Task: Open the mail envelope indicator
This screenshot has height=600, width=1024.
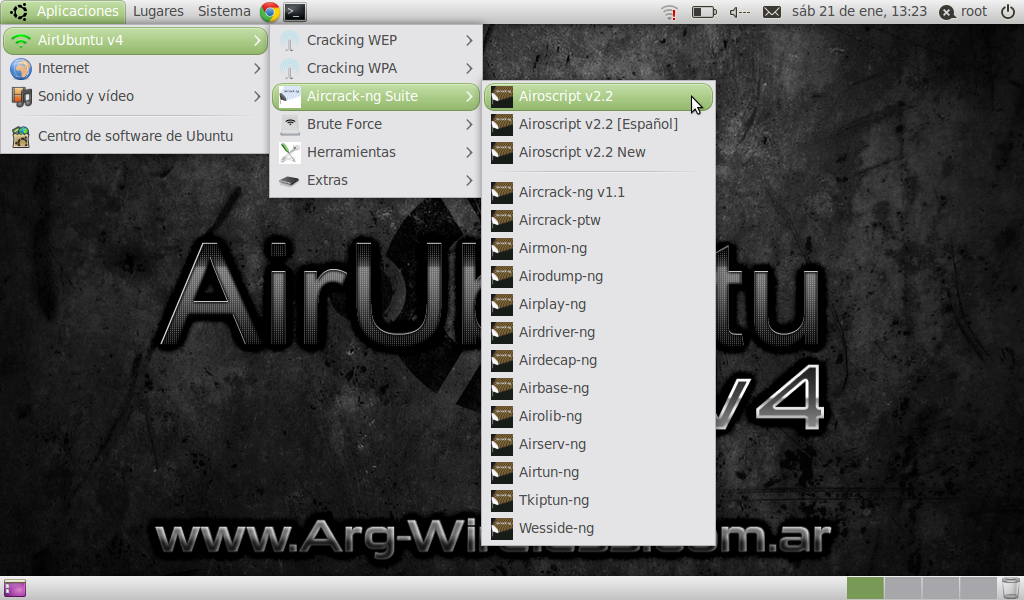Action: (772, 12)
